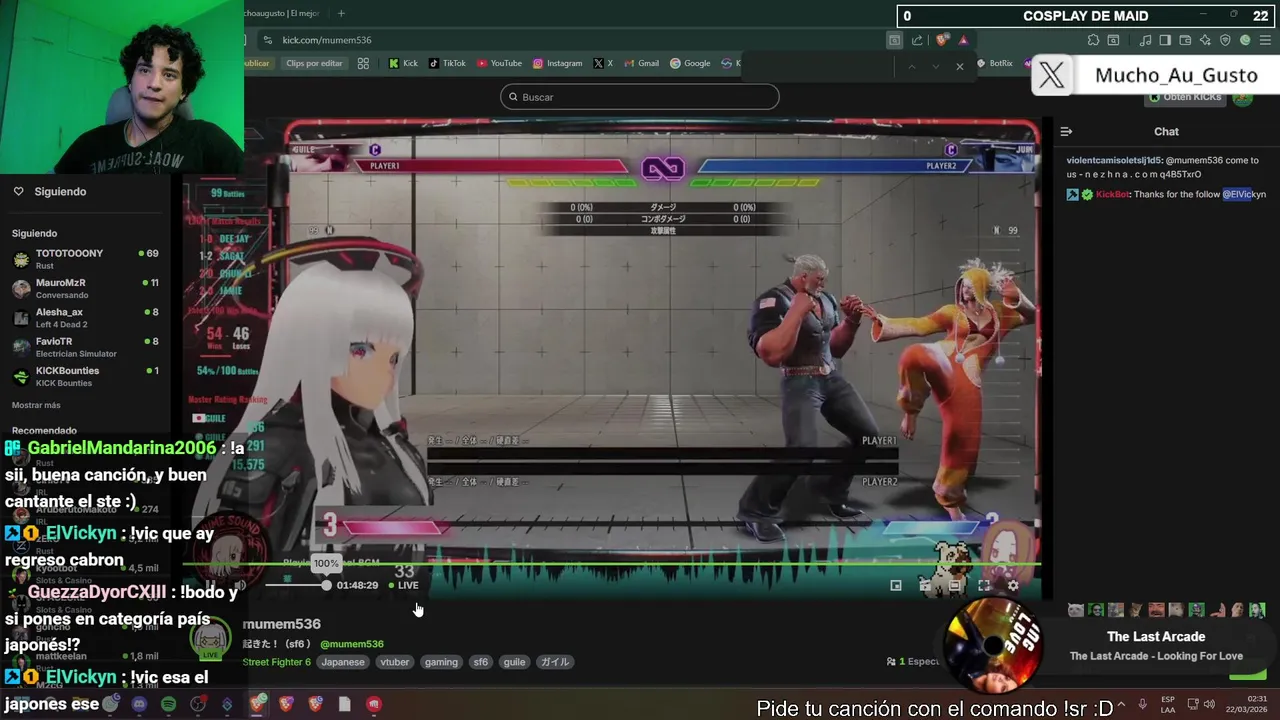This screenshot has height=720, width=1280.
Task: Click the Brave Rewards triangle icon
Action: pos(963,40)
